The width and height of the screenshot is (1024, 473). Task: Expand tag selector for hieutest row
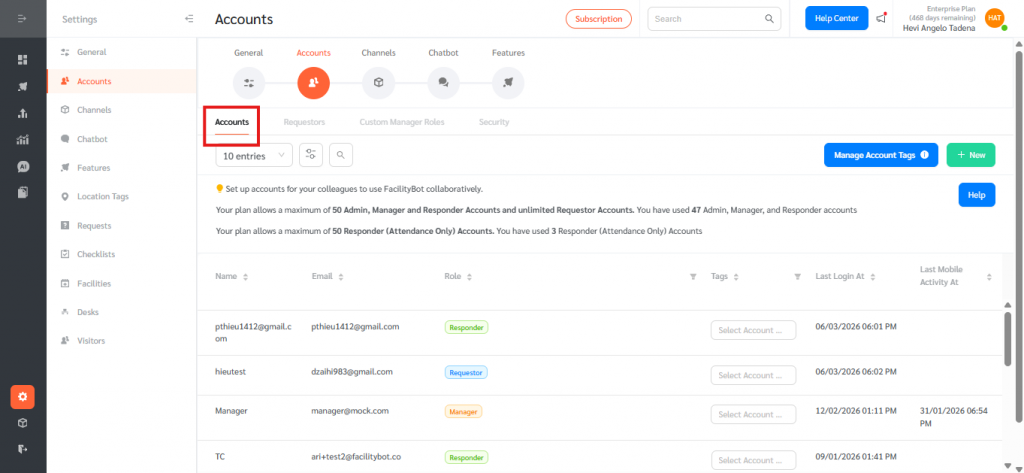[753, 375]
